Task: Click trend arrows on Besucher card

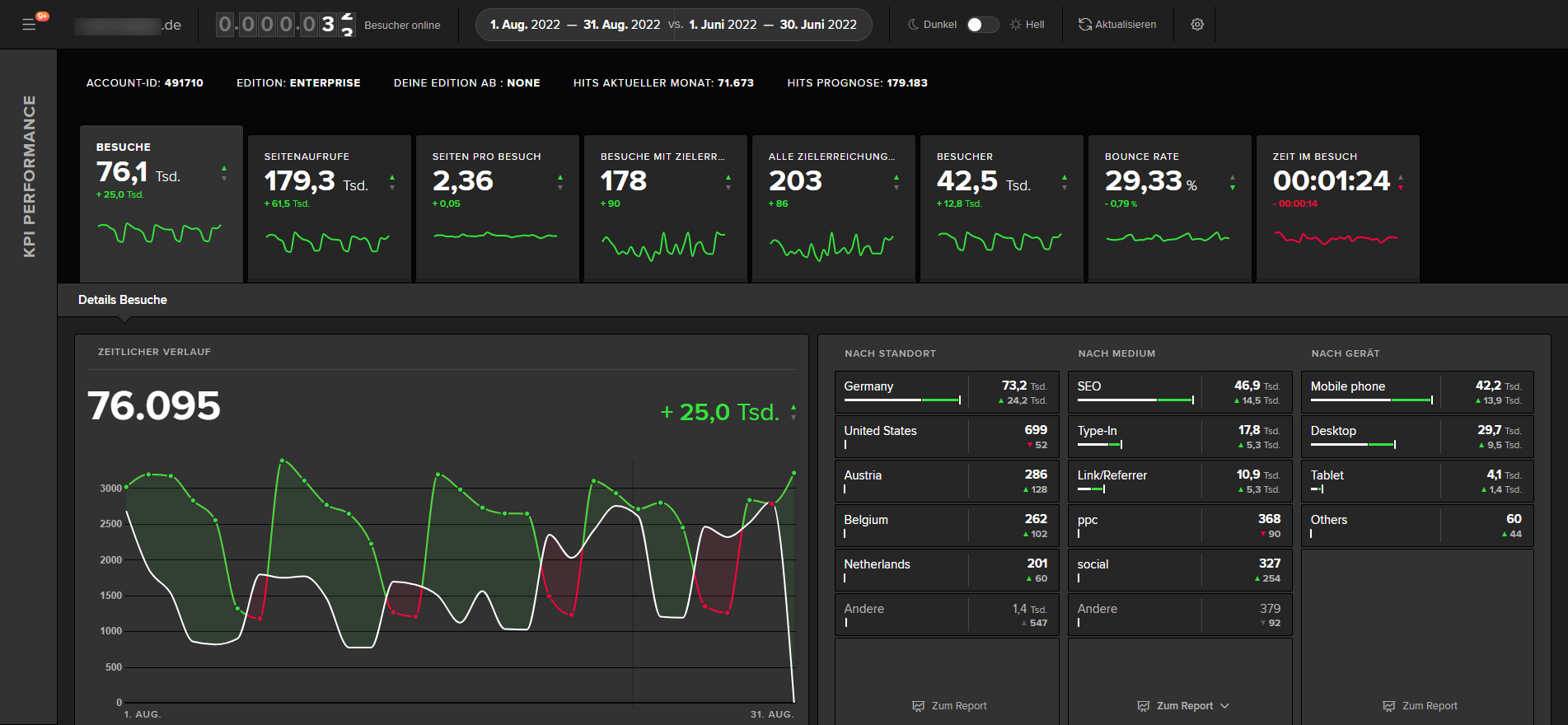Action: tap(1065, 182)
